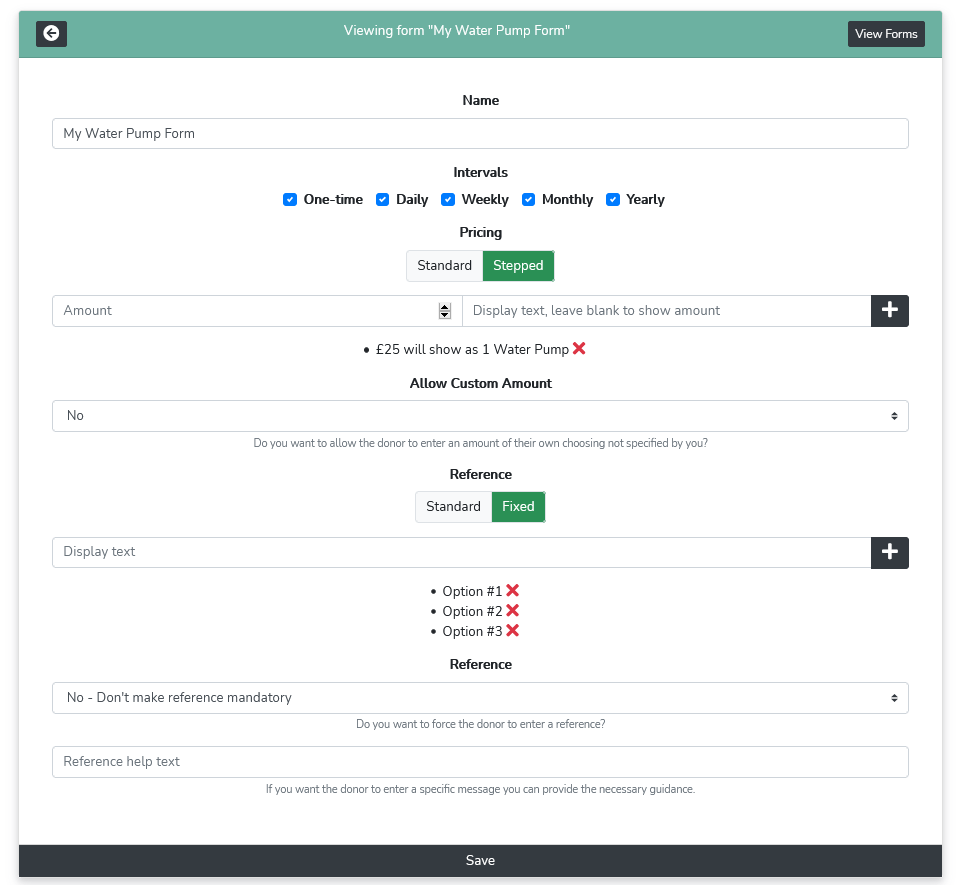Expand the mandatory reference dropdown
The height and width of the screenshot is (885, 968).
480,698
